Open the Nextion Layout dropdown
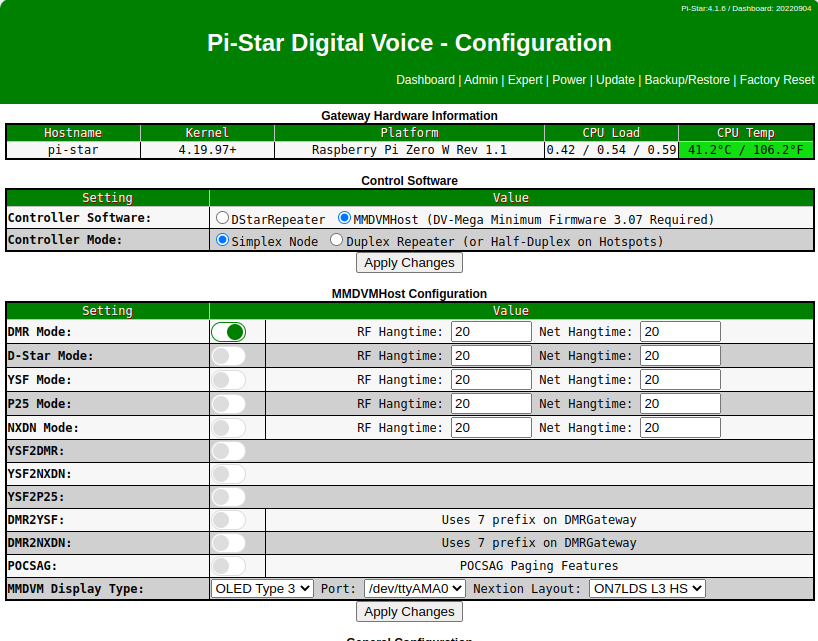 click(647, 589)
